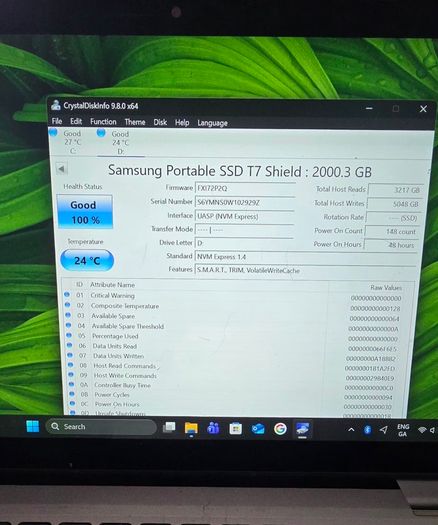Screen dimensions: 438x525
Task: Click the Firmware value field
Action: tap(245, 189)
